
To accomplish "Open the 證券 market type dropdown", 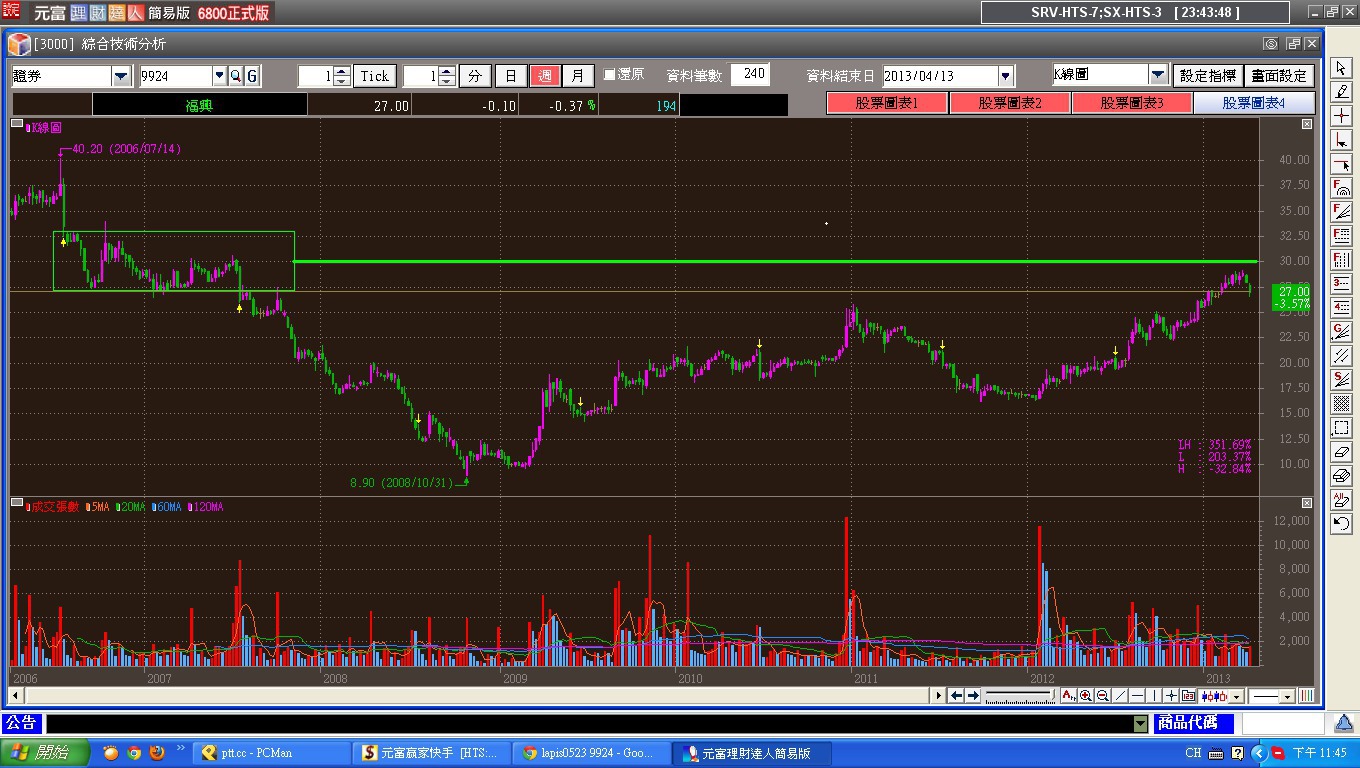I will coord(121,76).
